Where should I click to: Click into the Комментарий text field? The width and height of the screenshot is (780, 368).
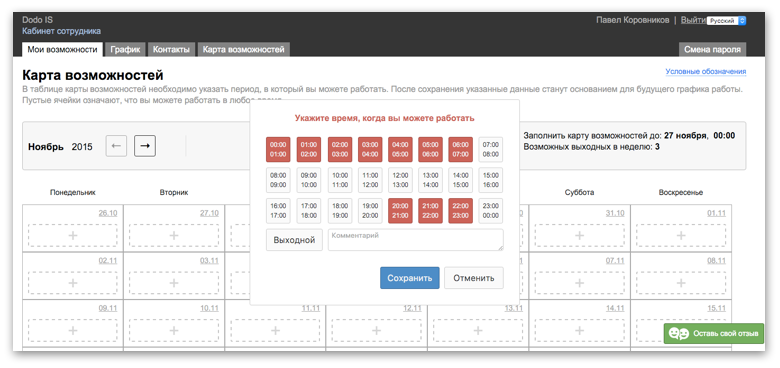tap(415, 240)
